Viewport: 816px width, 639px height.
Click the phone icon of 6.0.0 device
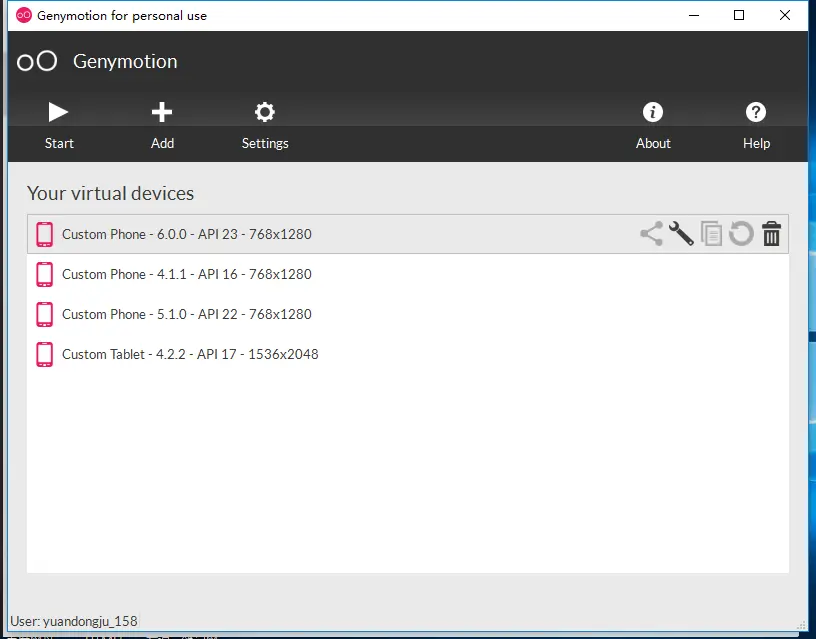45,234
